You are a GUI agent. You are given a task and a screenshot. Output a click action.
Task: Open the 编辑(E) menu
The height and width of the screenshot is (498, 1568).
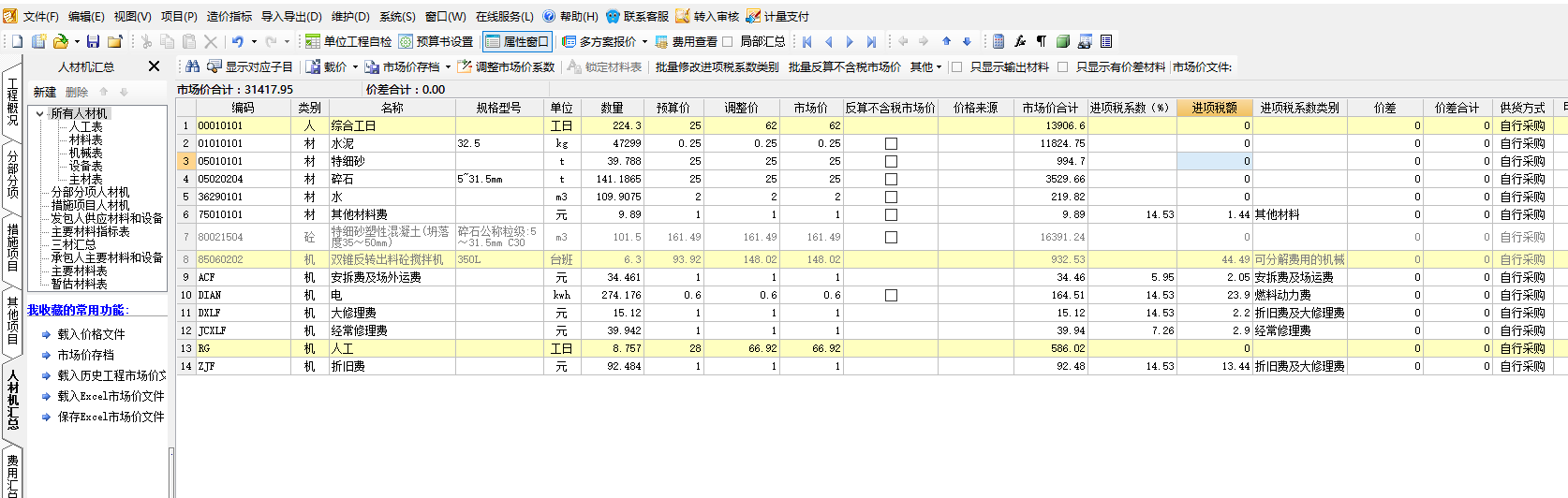pyautogui.click(x=86, y=16)
